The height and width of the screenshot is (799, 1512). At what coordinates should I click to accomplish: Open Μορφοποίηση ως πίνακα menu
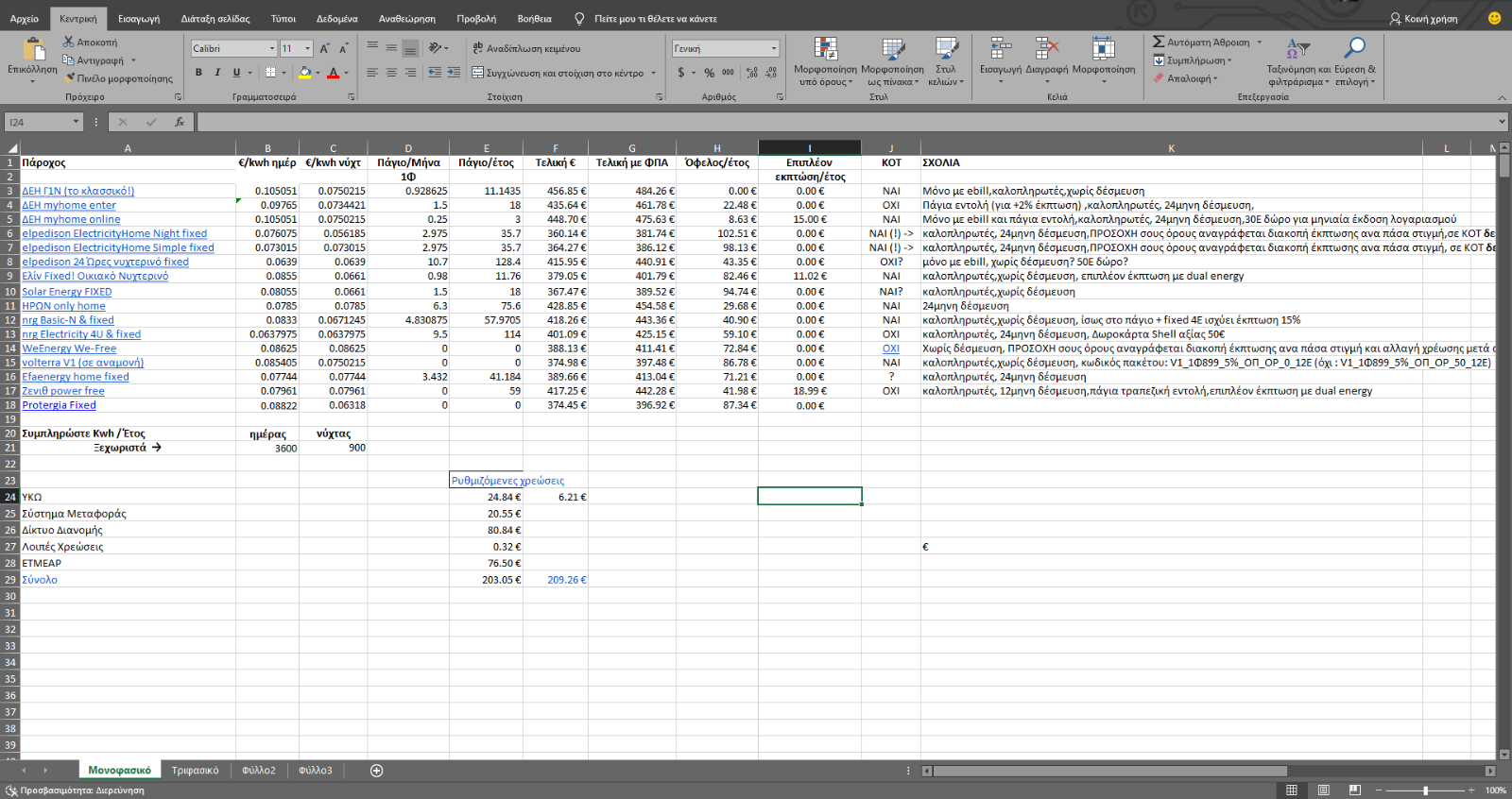coord(892,62)
